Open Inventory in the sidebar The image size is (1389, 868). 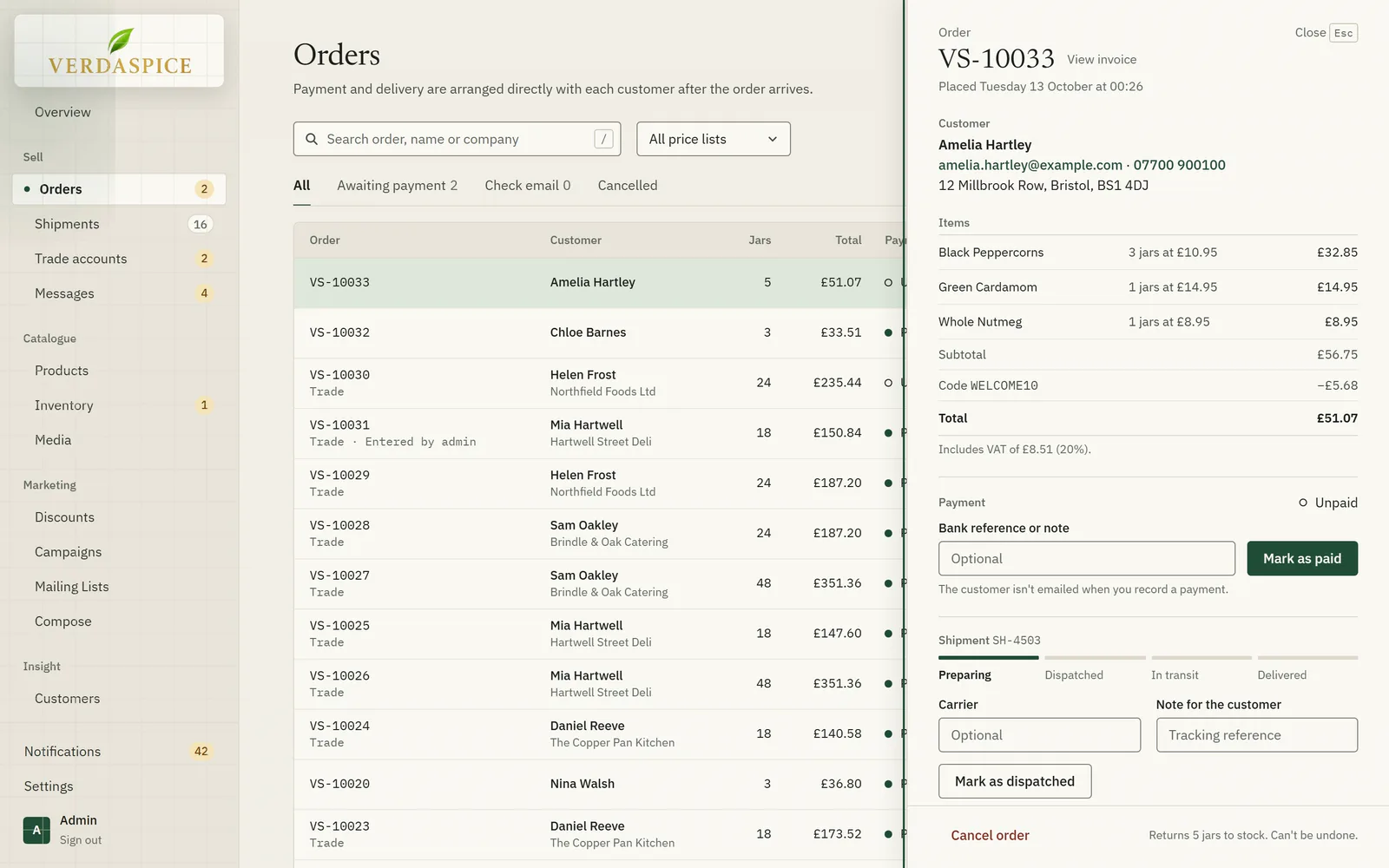point(119,405)
